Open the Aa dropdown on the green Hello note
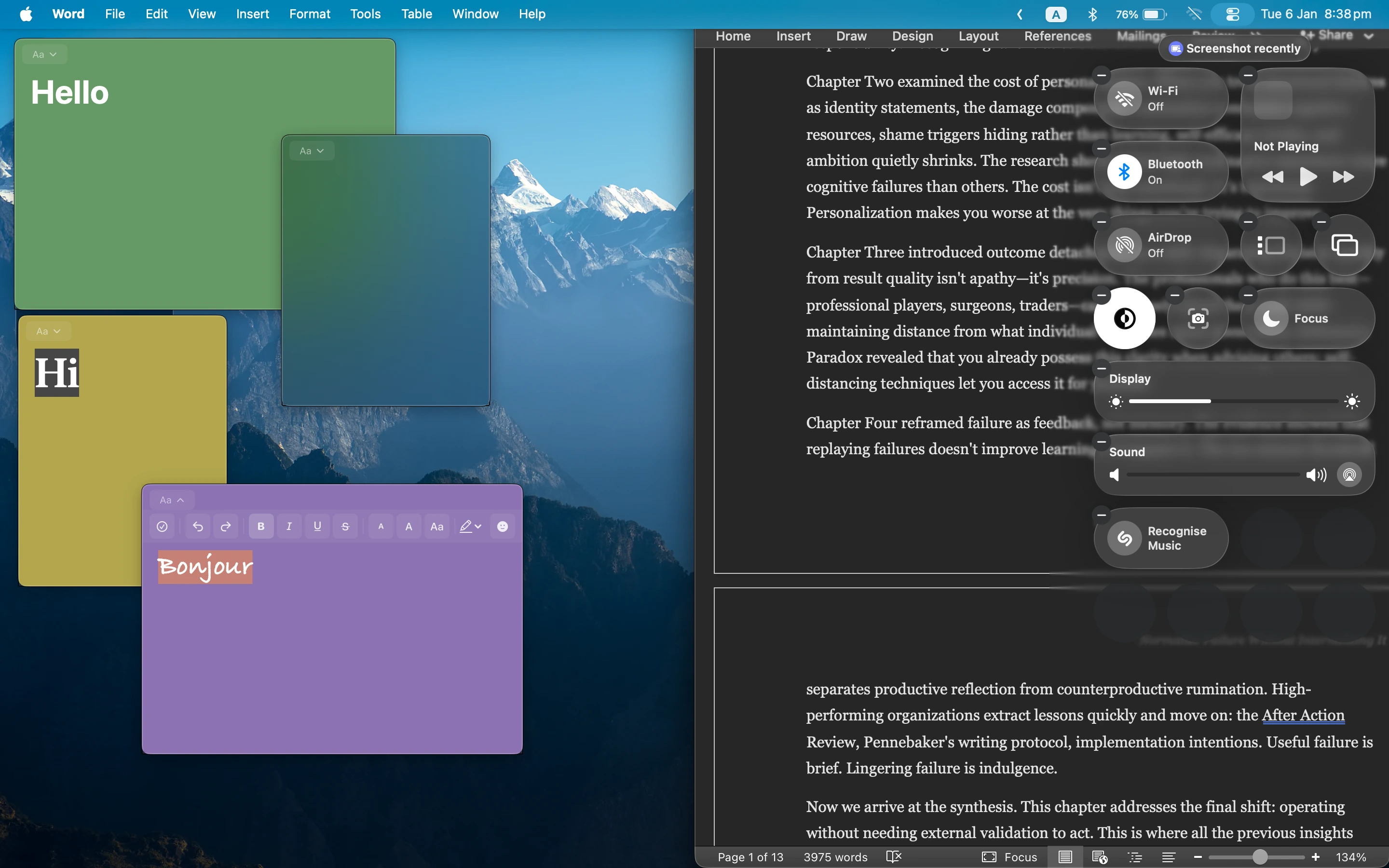This screenshot has width=1389, height=868. pos(44,54)
